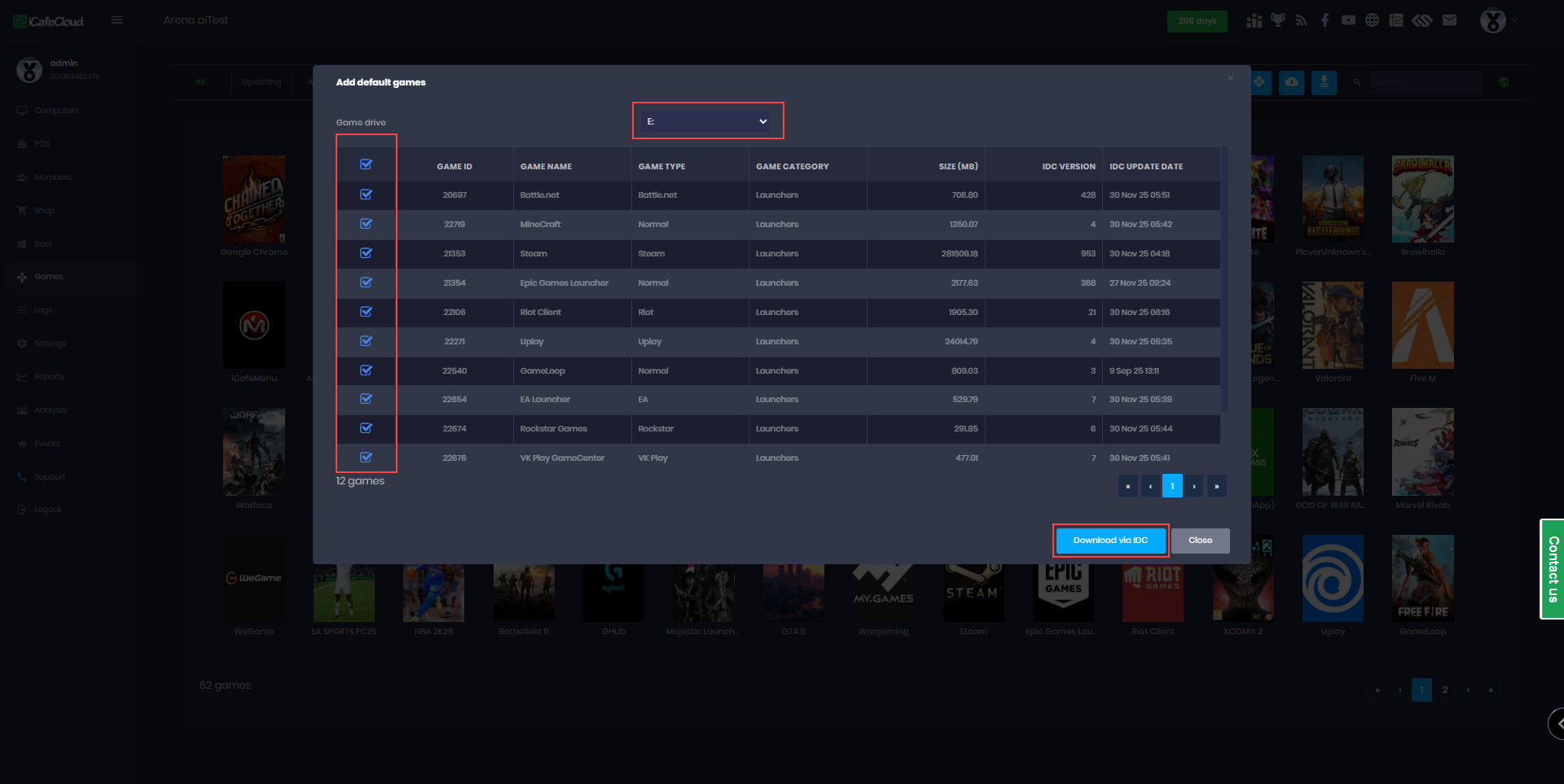
Task: Click the trophy icon in header
Action: (x=1277, y=20)
